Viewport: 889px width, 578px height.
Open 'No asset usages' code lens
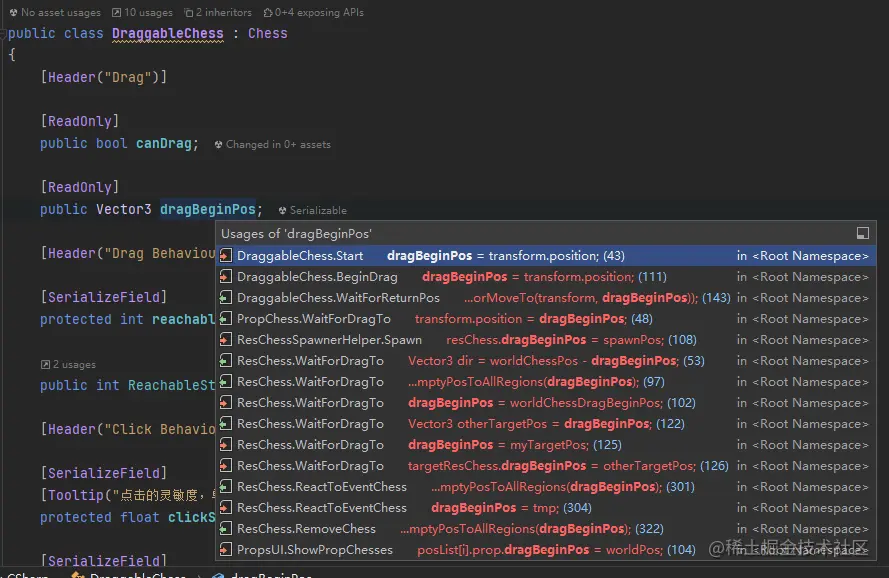[x=55, y=12]
